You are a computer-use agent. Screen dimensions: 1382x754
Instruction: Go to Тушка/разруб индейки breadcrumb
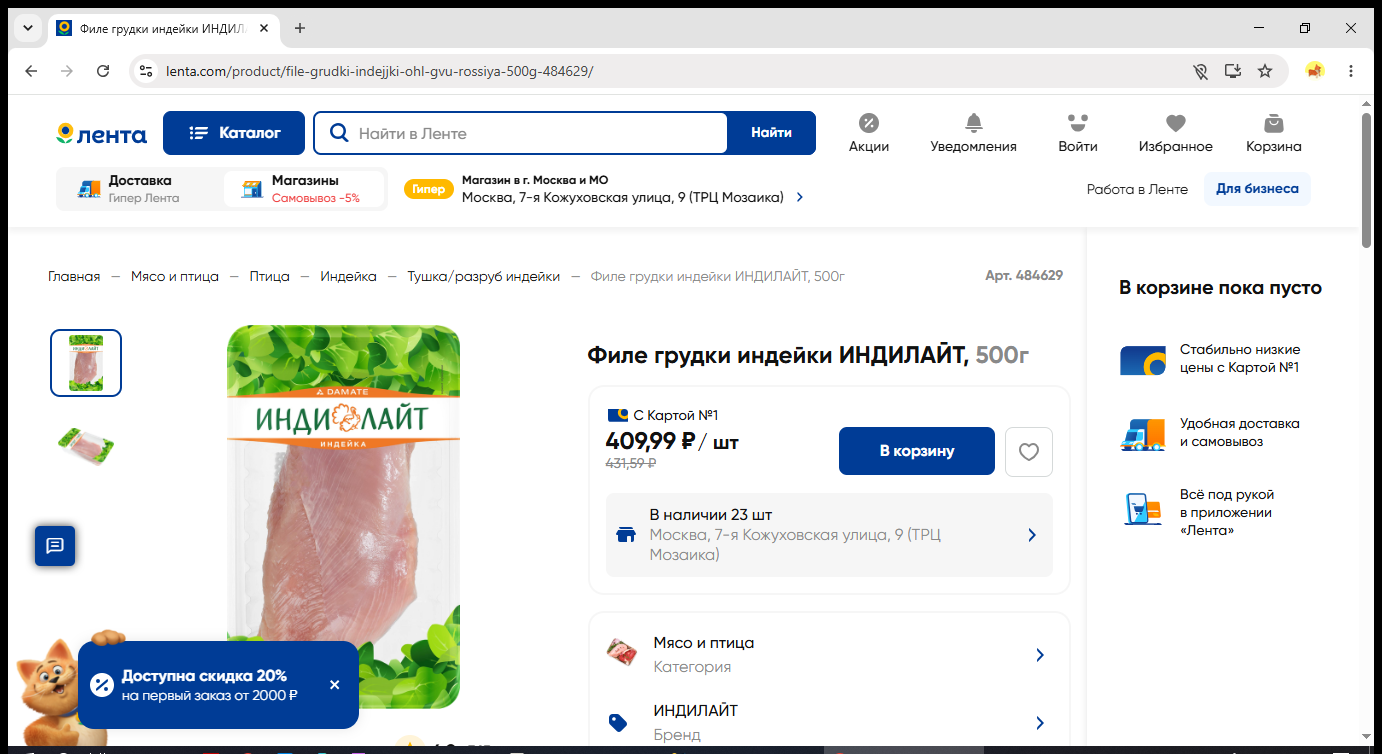click(x=483, y=276)
